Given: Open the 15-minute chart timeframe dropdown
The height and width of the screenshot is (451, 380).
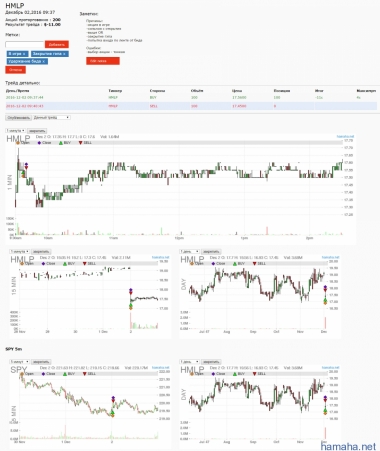Looking at the screenshot, I should [x=19, y=252].
